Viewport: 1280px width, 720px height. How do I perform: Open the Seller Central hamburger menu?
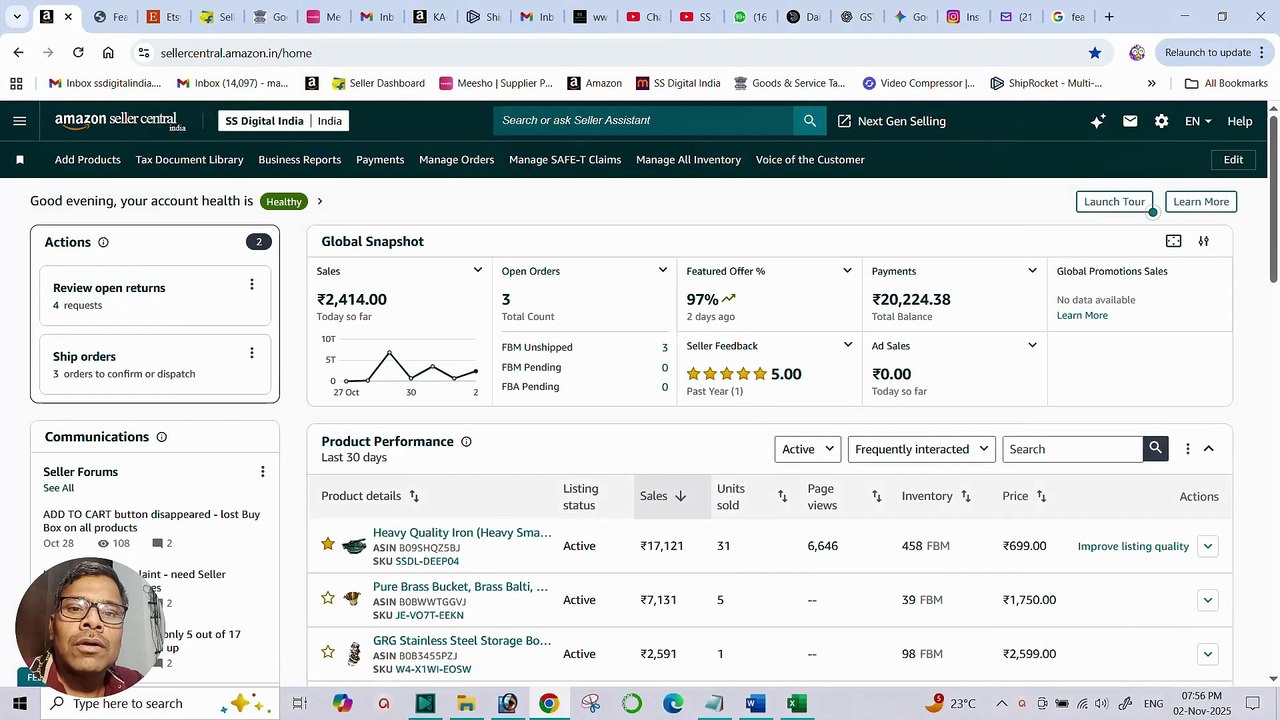pos(20,121)
